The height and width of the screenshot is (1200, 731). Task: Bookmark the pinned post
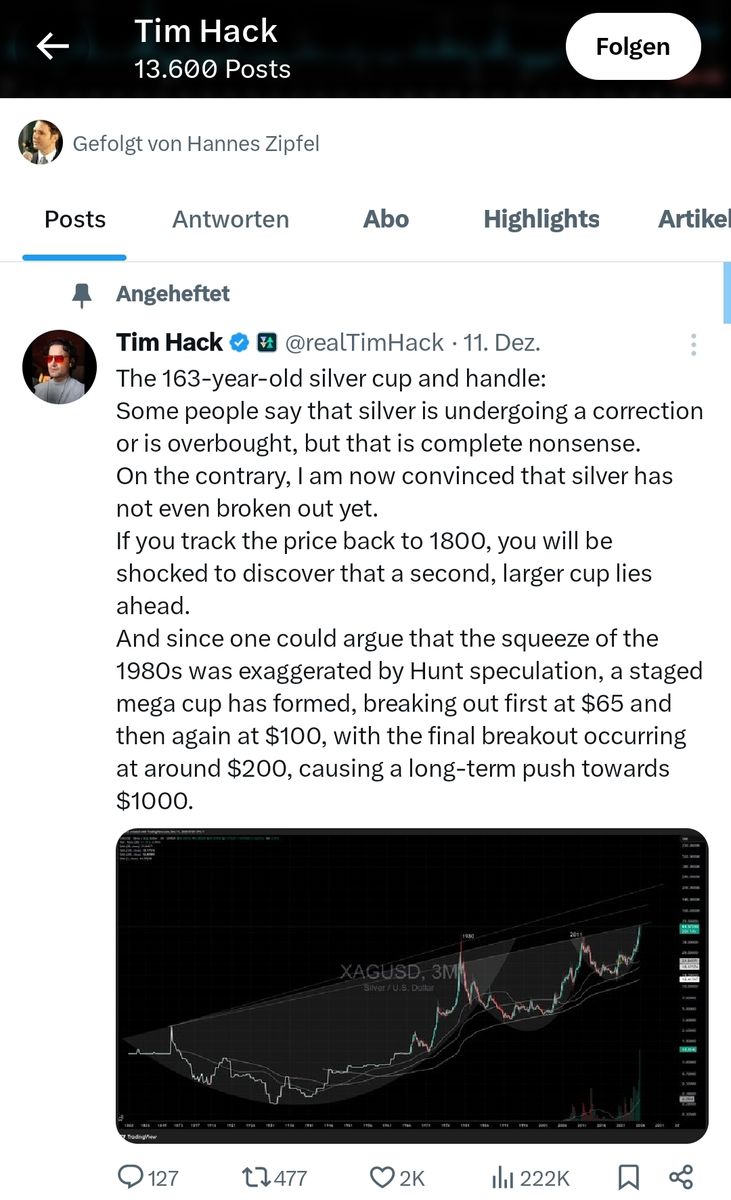(x=629, y=1177)
